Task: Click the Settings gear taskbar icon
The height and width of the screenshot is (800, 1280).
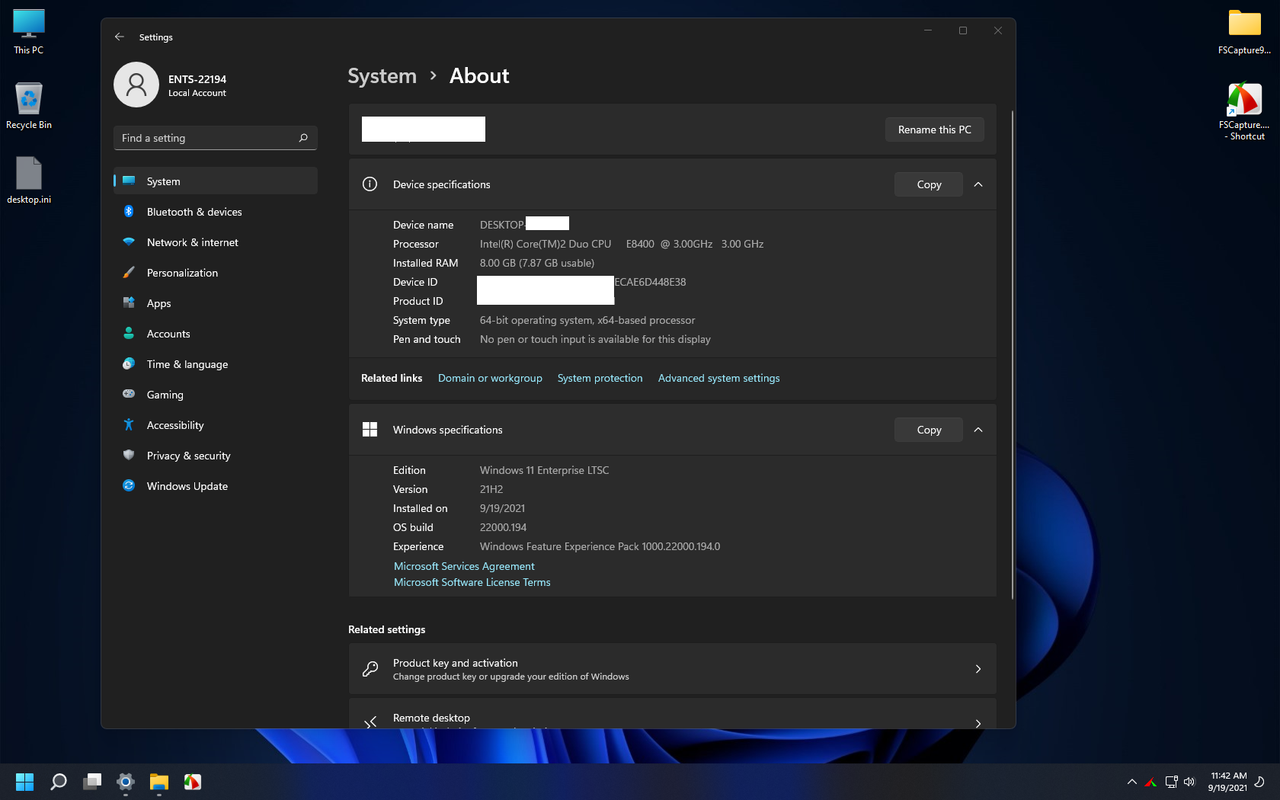Action: click(x=125, y=781)
